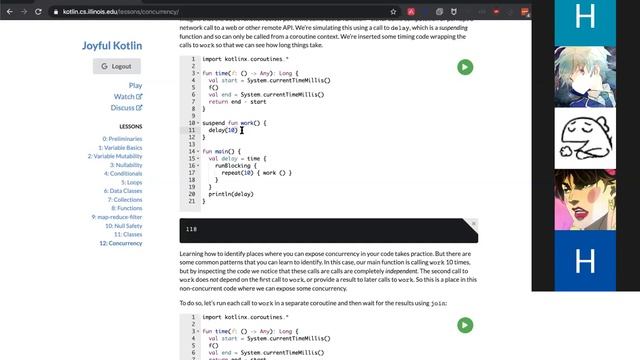640x360 pixels.
Task: Go to lesson 5: Loops
Action: (x=132, y=182)
